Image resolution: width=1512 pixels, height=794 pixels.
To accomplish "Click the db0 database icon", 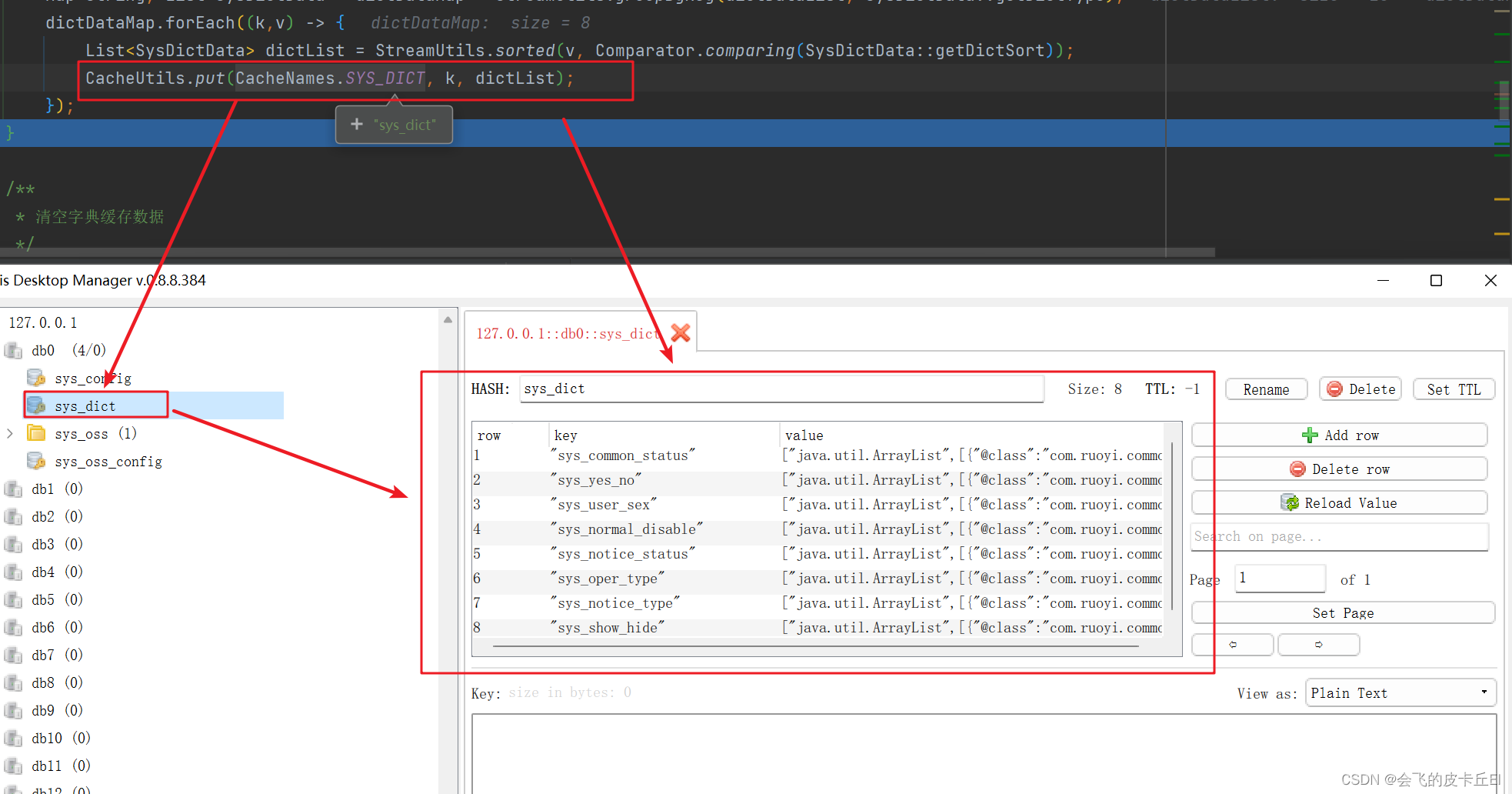I will click(13, 350).
